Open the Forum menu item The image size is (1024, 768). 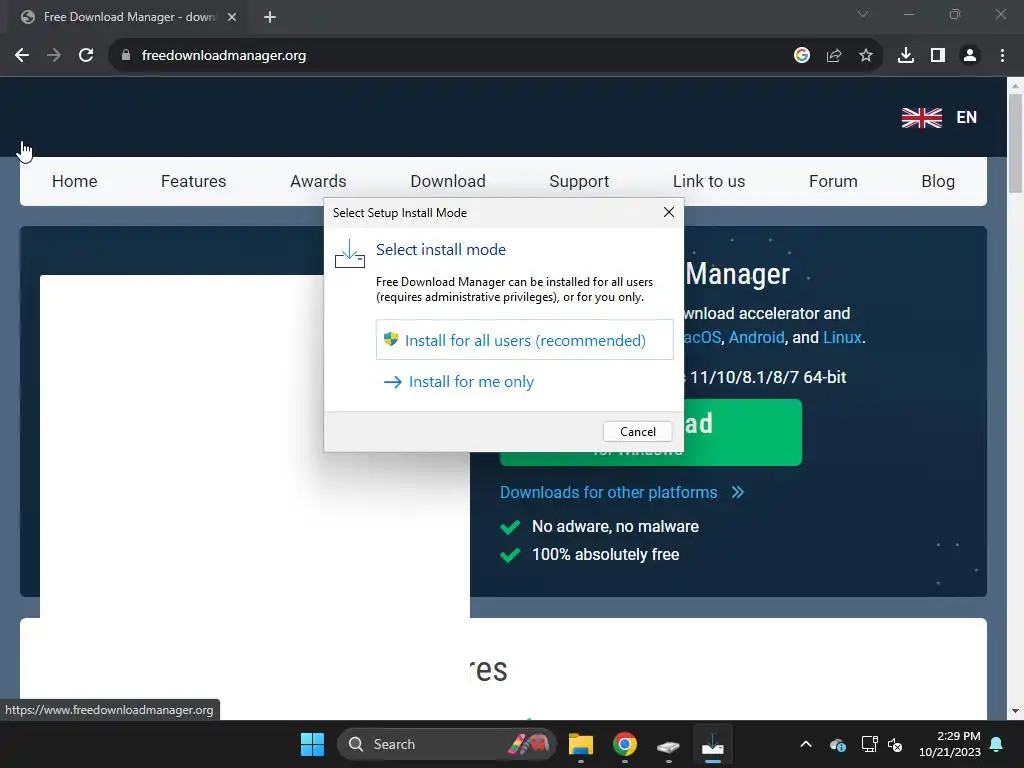pyautogui.click(x=833, y=182)
